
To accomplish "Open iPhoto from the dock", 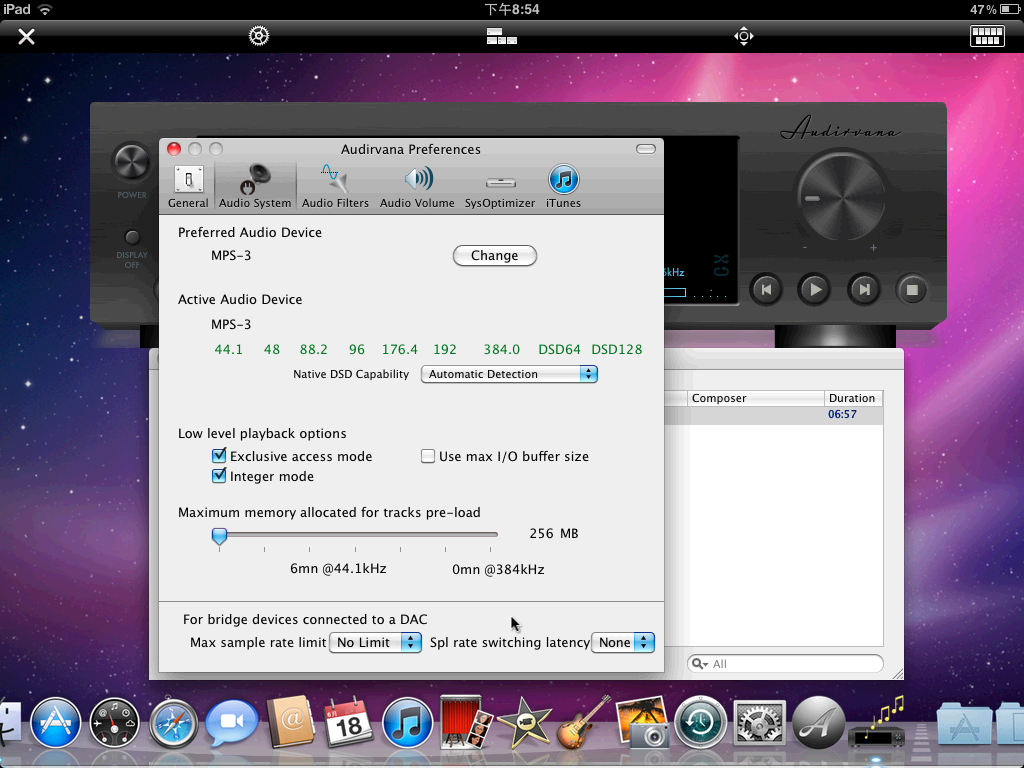I will pyautogui.click(x=641, y=722).
